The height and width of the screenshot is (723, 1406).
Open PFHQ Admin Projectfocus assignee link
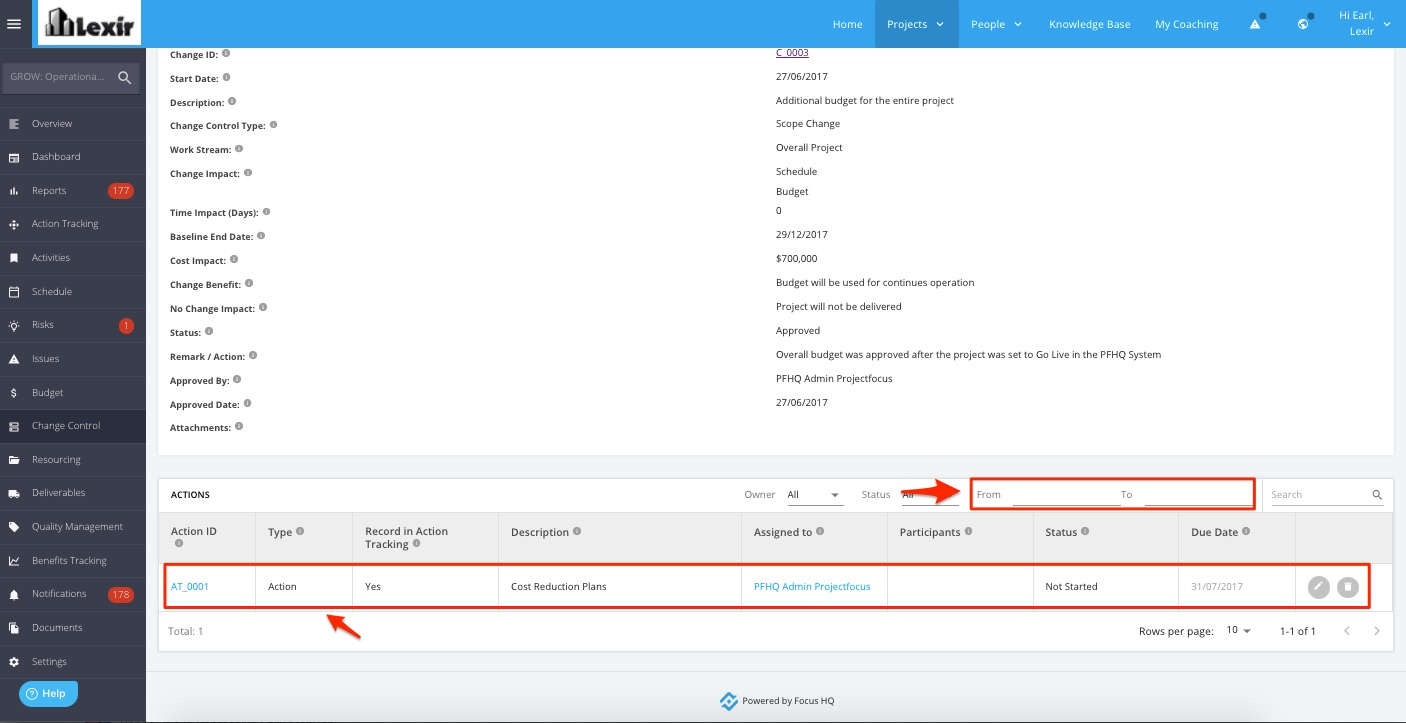[x=812, y=587]
